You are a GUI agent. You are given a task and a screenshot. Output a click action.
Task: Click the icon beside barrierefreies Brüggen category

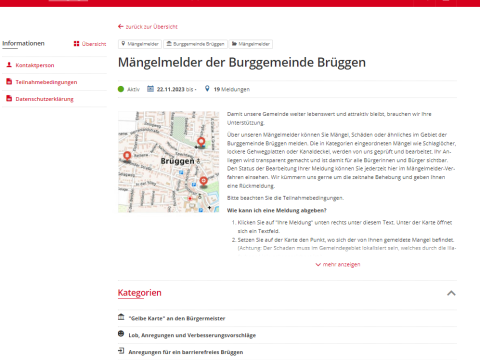(x=121, y=351)
